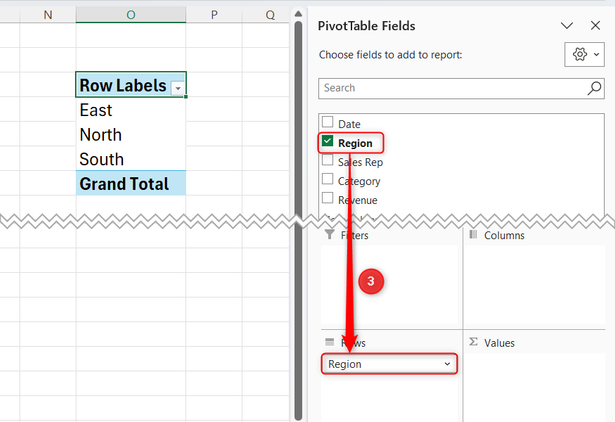Check the Date field checkbox
The width and height of the screenshot is (615, 422).
click(x=328, y=122)
